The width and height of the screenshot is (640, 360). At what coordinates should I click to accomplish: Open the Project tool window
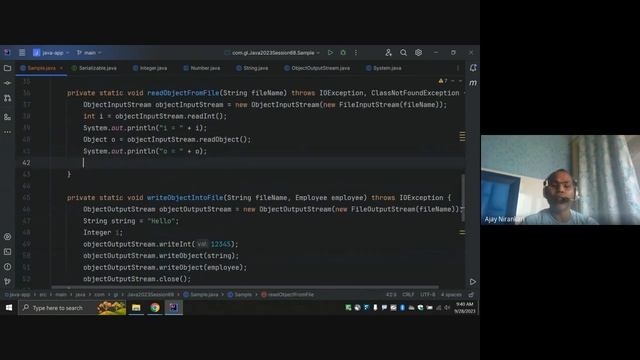tap(7, 68)
